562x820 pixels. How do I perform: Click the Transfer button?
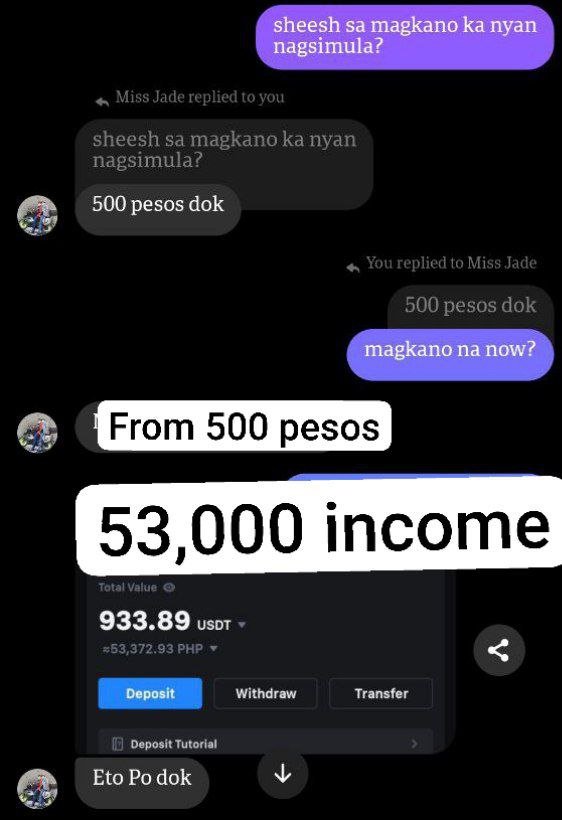pos(381,693)
